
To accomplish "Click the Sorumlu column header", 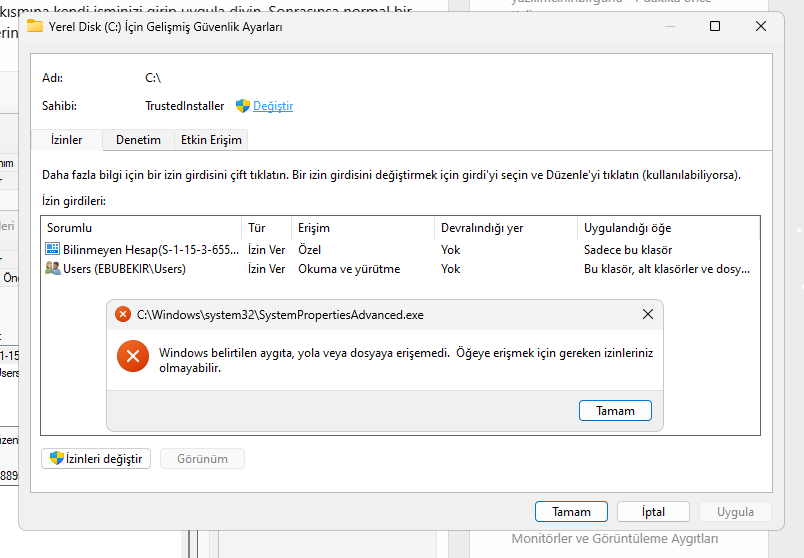I will click(x=142, y=228).
